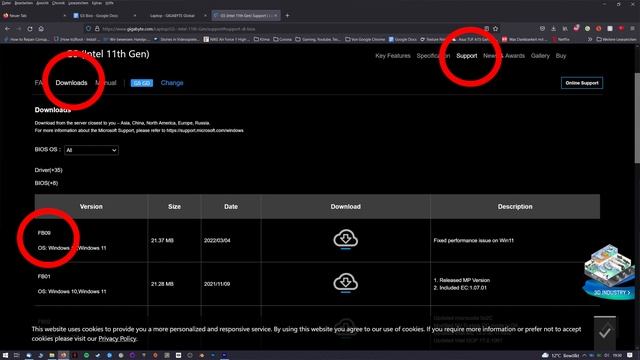This screenshot has width=640, height=360.
Task: Open the Netflix bookmark
Action: point(561,39)
